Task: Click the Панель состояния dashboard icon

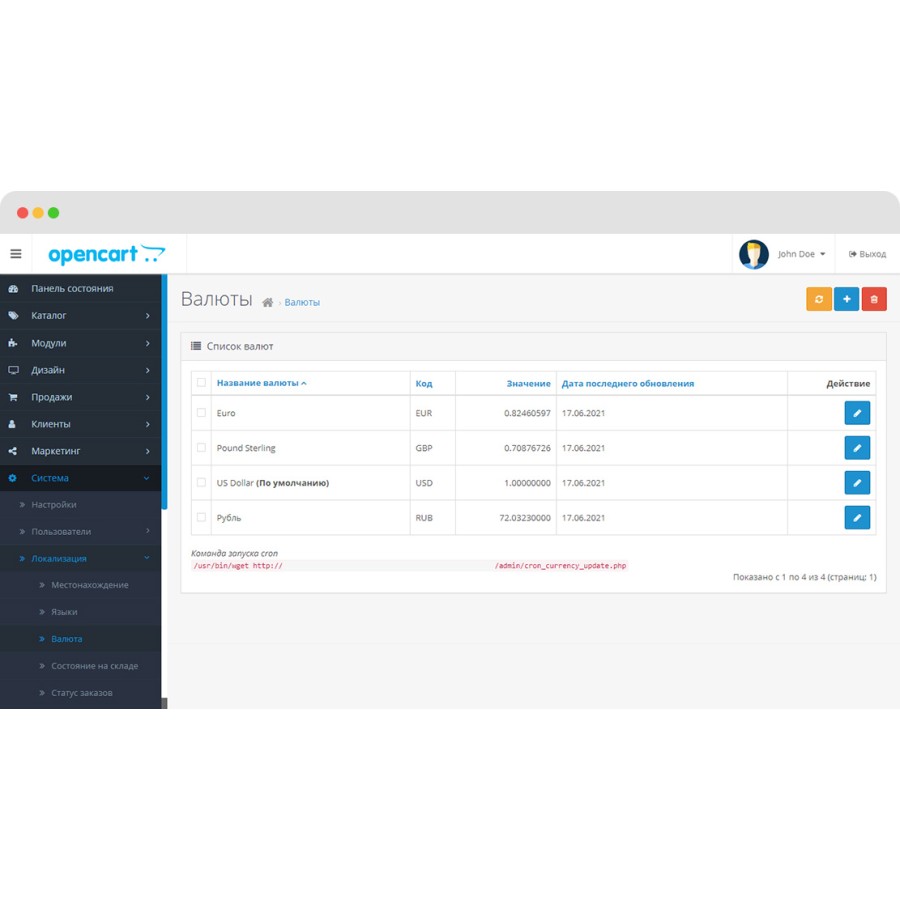Action: coord(13,289)
